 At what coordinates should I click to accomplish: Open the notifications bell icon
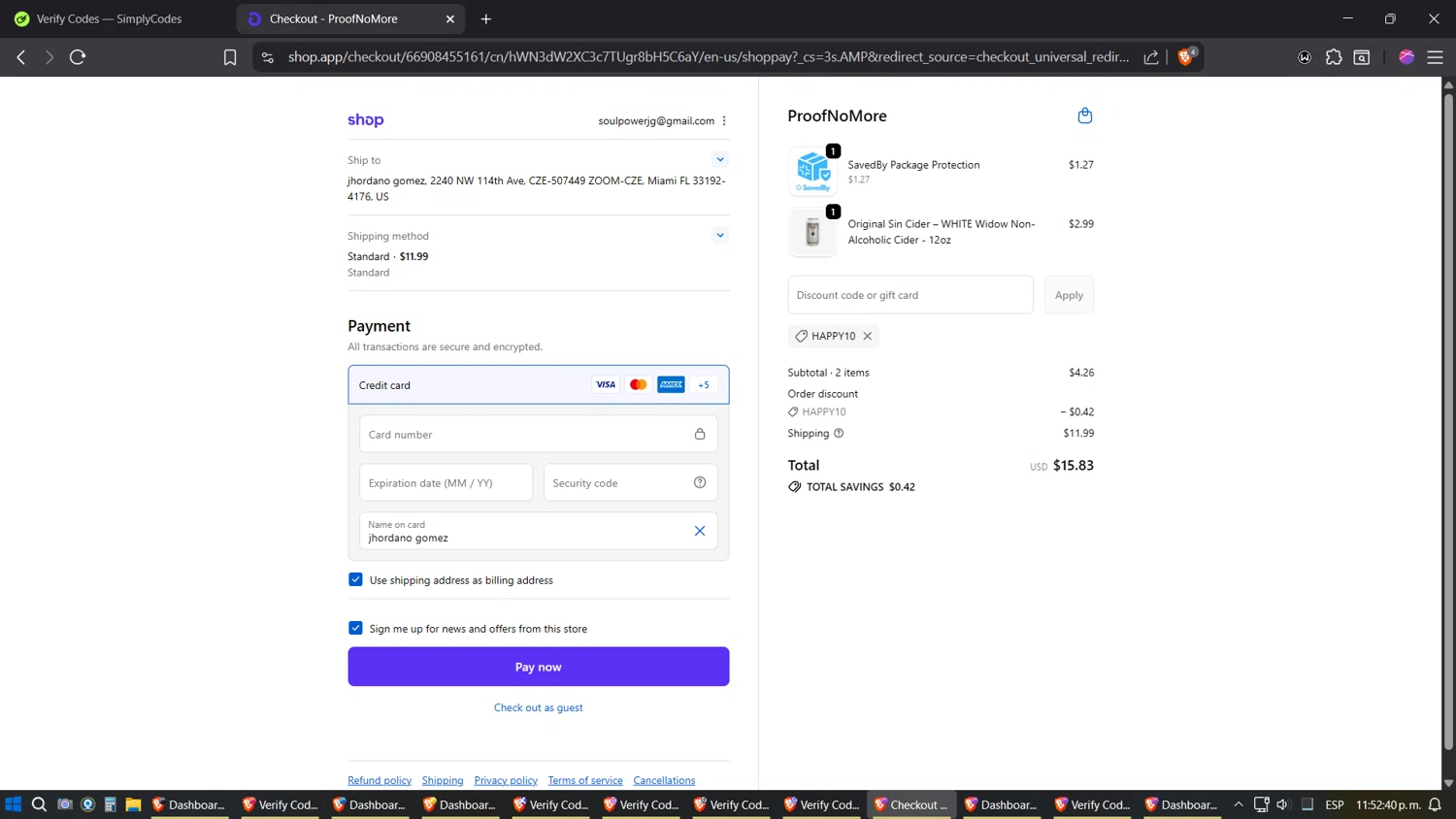click(1435, 804)
